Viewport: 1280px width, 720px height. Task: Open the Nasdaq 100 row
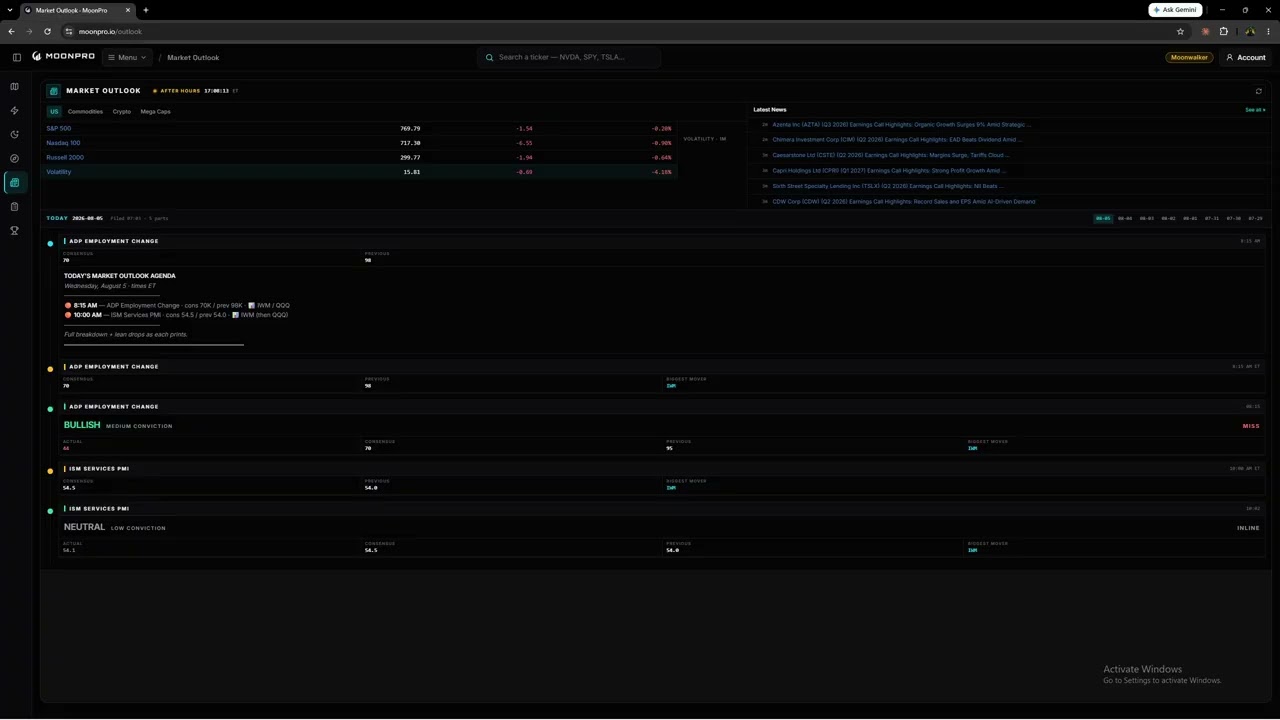click(360, 143)
